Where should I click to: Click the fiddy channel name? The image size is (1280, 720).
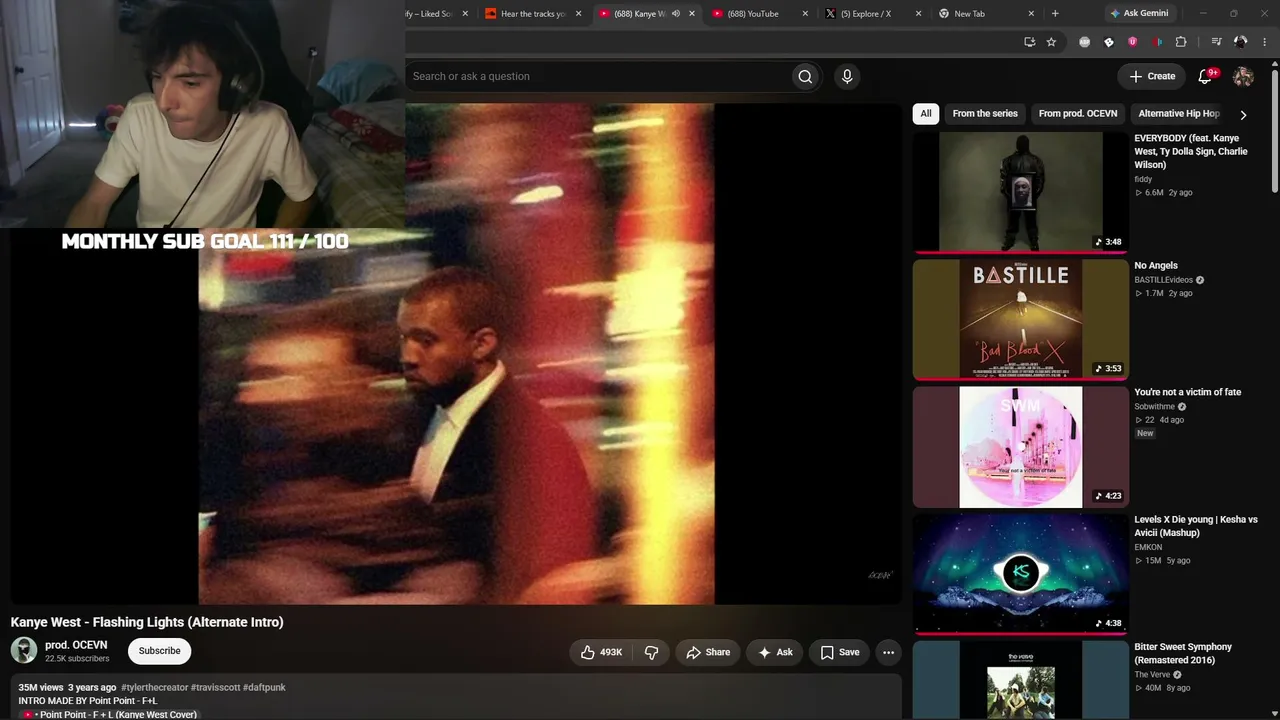[1143, 179]
